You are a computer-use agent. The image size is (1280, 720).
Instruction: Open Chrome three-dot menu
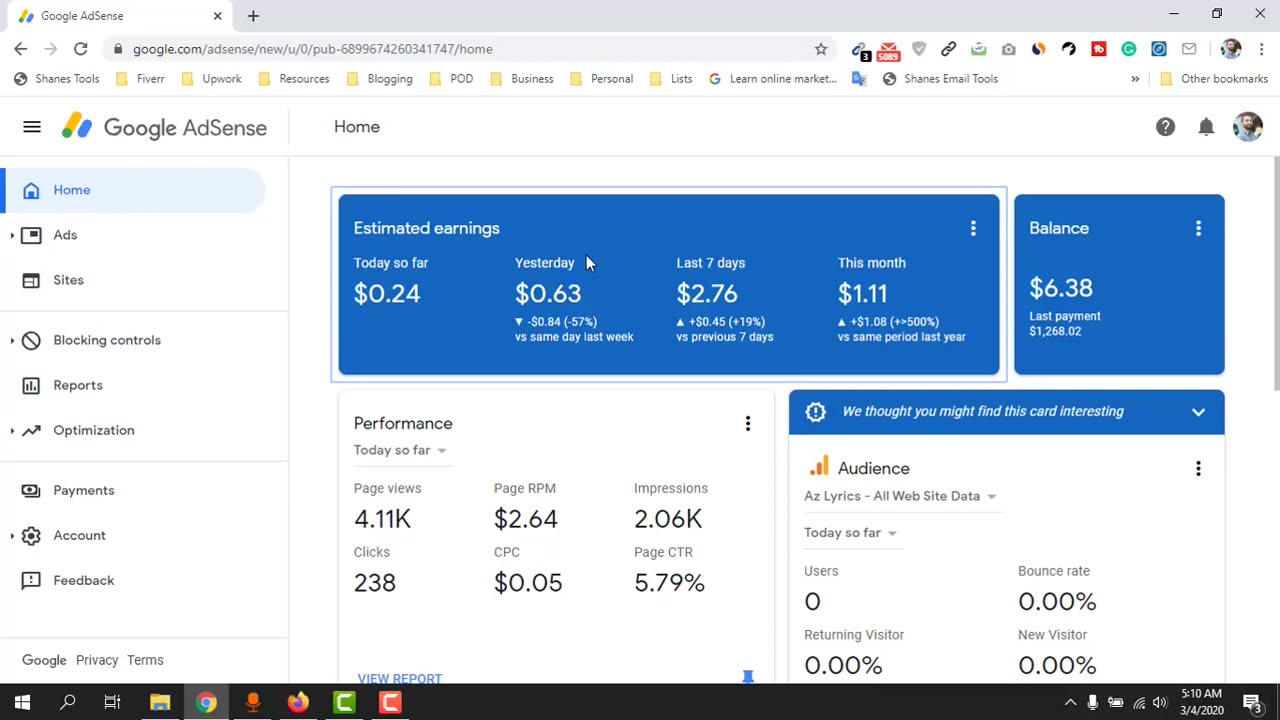pyautogui.click(x=1262, y=49)
